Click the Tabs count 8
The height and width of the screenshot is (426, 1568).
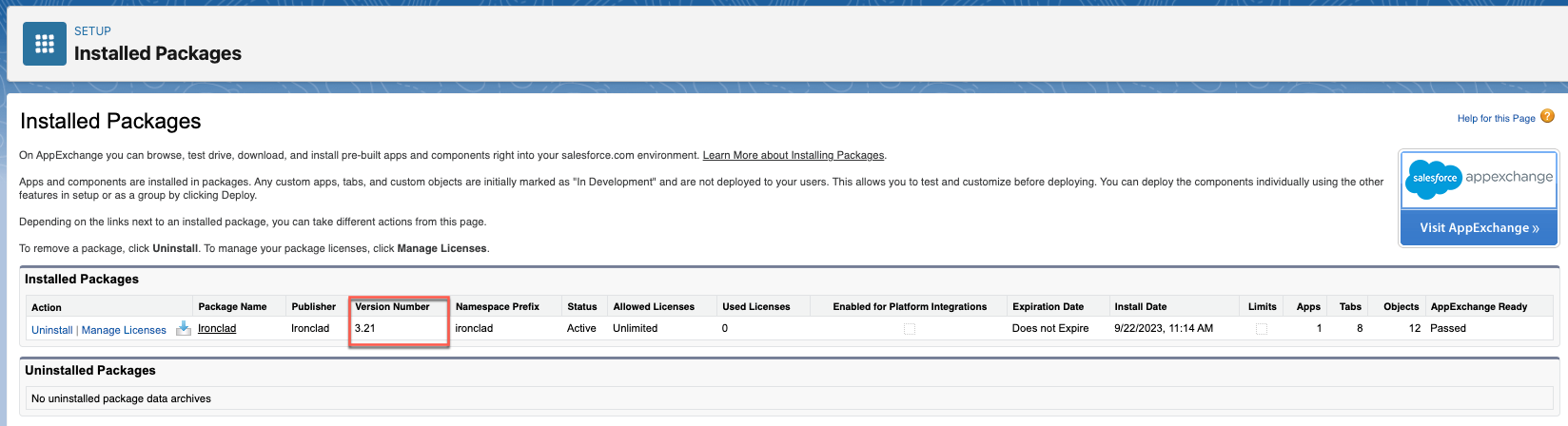pos(1360,328)
